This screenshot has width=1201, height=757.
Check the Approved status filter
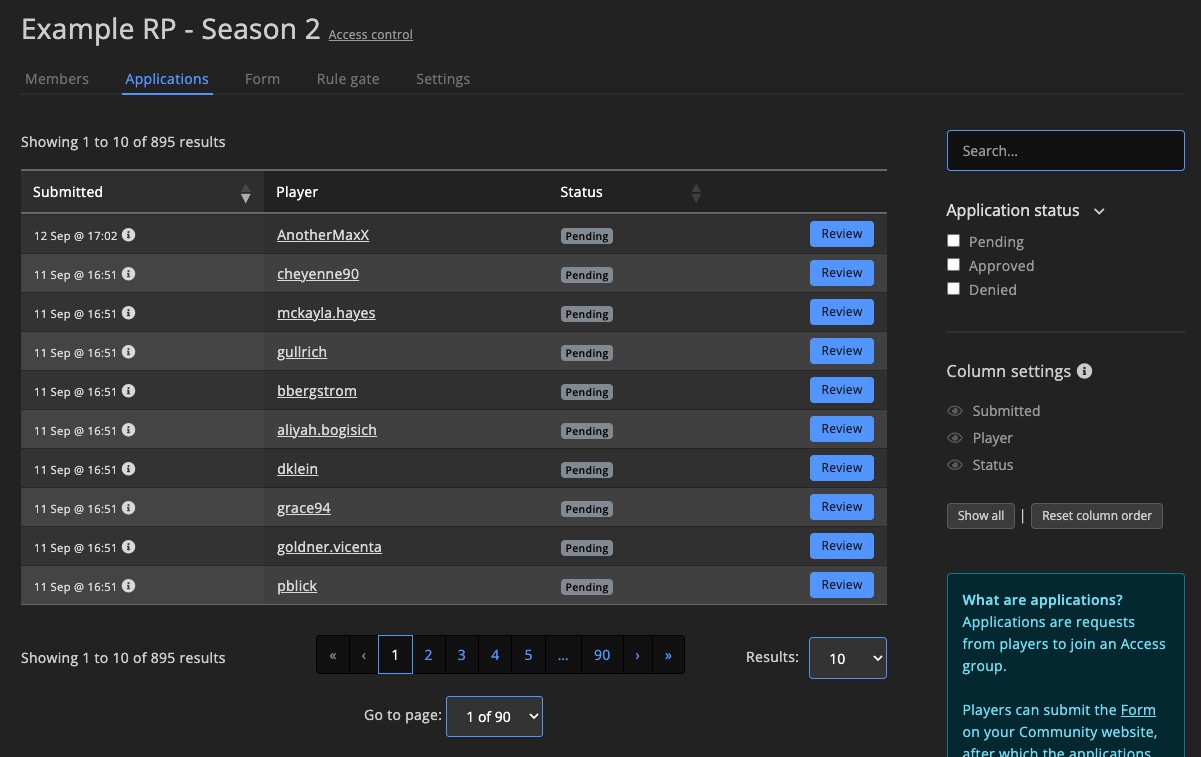pos(954,265)
